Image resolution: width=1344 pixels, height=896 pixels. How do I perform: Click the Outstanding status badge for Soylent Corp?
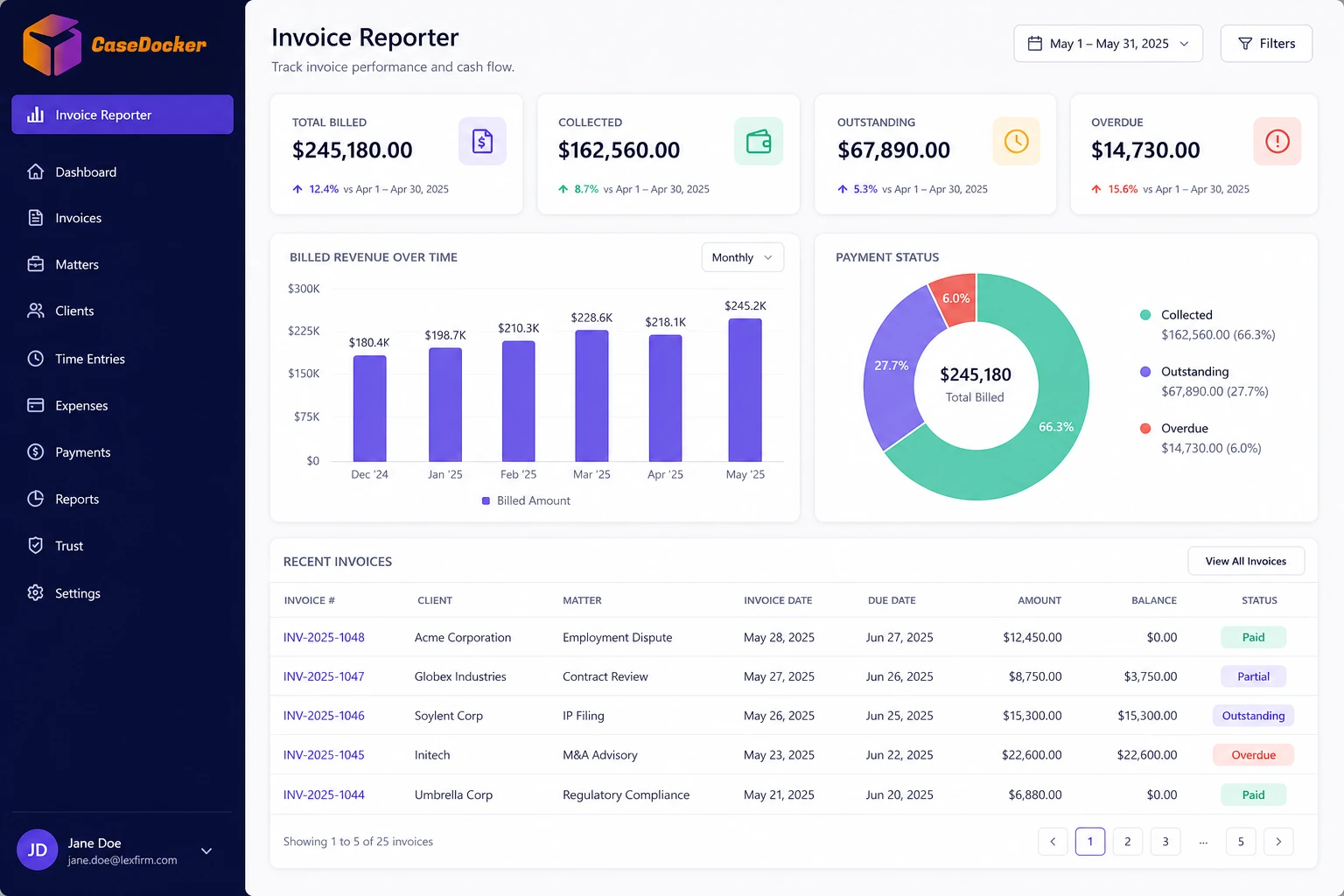1254,716
